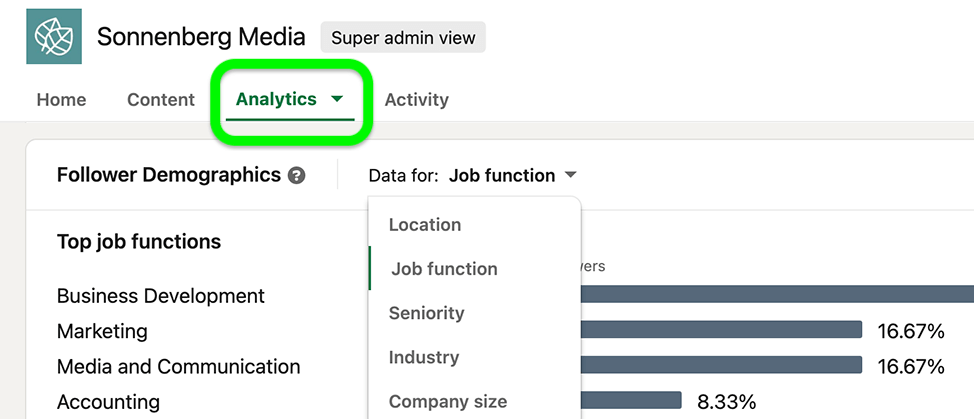Screen dimensions: 974x419
Task: Click the Accounting row label
Action: coord(108,402)
